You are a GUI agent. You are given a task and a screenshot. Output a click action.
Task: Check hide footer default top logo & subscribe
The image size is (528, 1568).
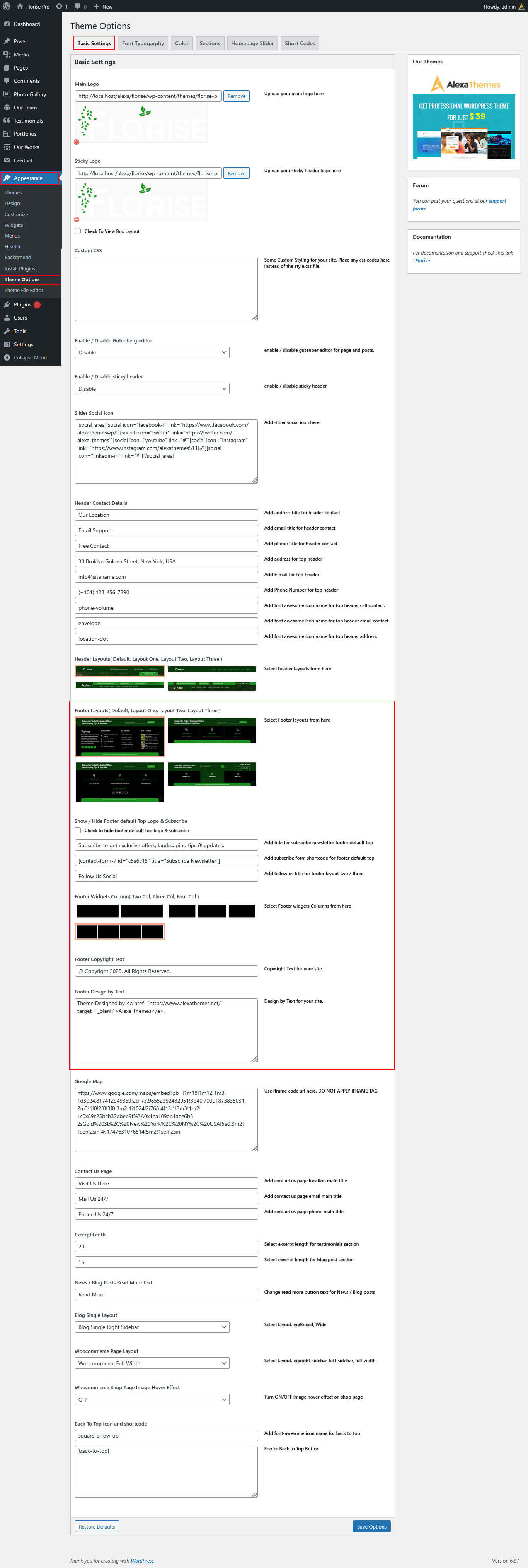pos(78,830)
